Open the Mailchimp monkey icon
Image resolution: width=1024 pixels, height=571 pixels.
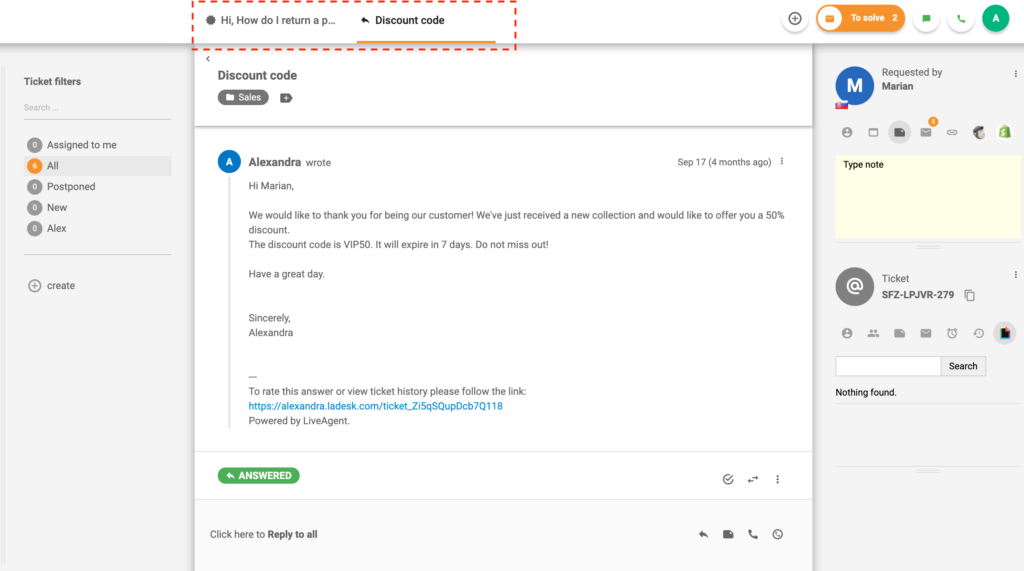[x=979, y=132]
